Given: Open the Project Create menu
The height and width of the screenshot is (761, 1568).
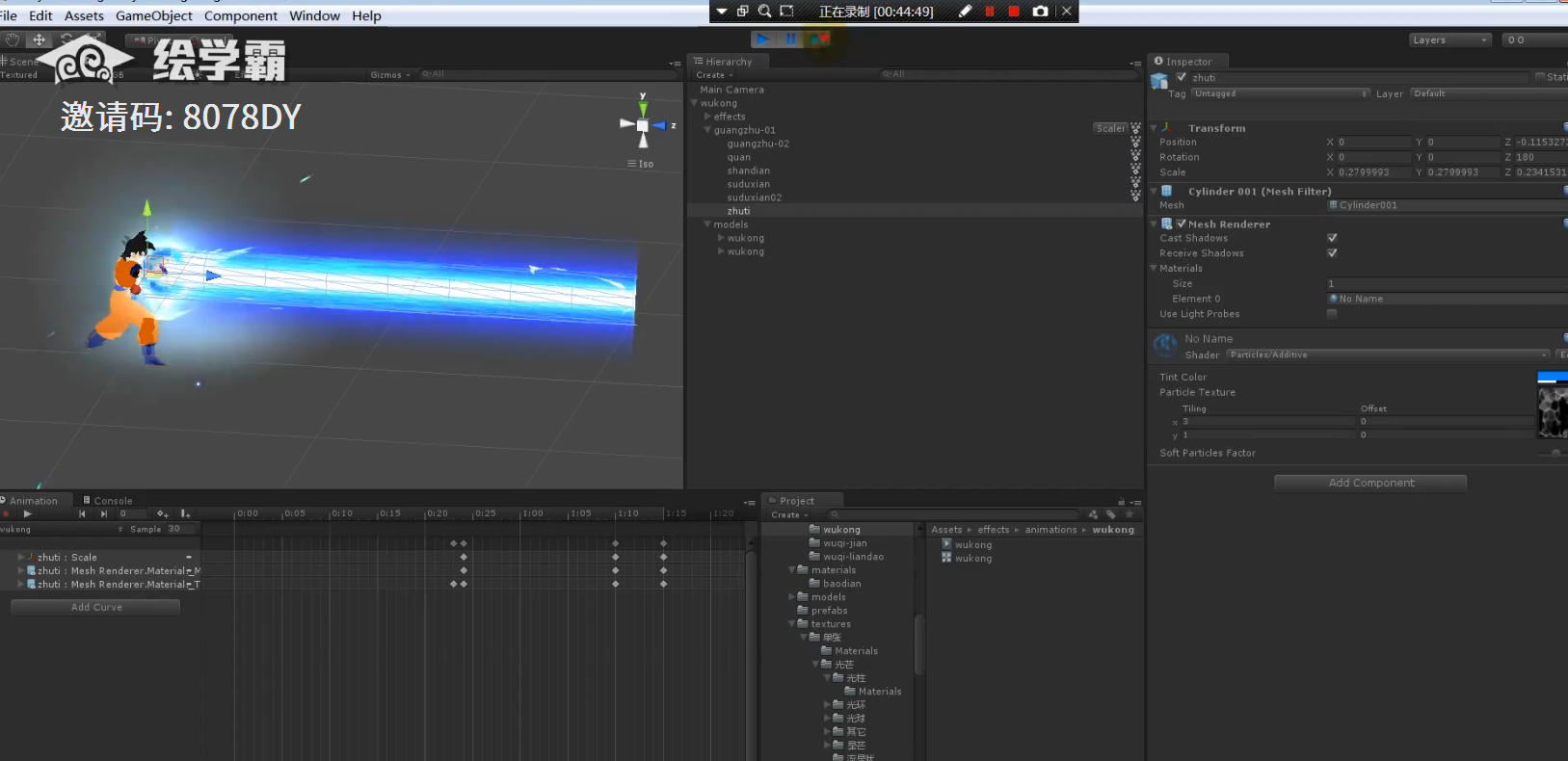Looking at the screenshot, I should (789, 515).
